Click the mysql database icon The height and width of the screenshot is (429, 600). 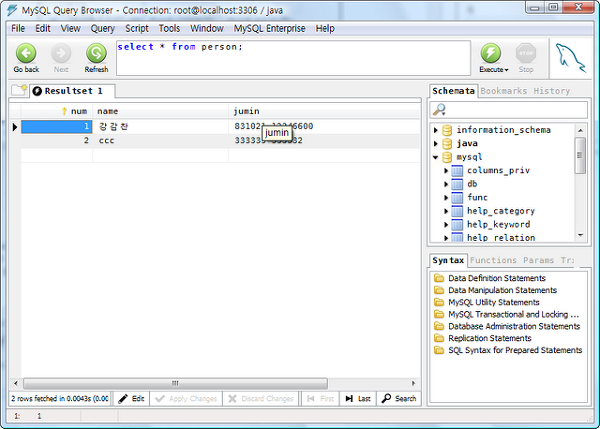[447, 157]
